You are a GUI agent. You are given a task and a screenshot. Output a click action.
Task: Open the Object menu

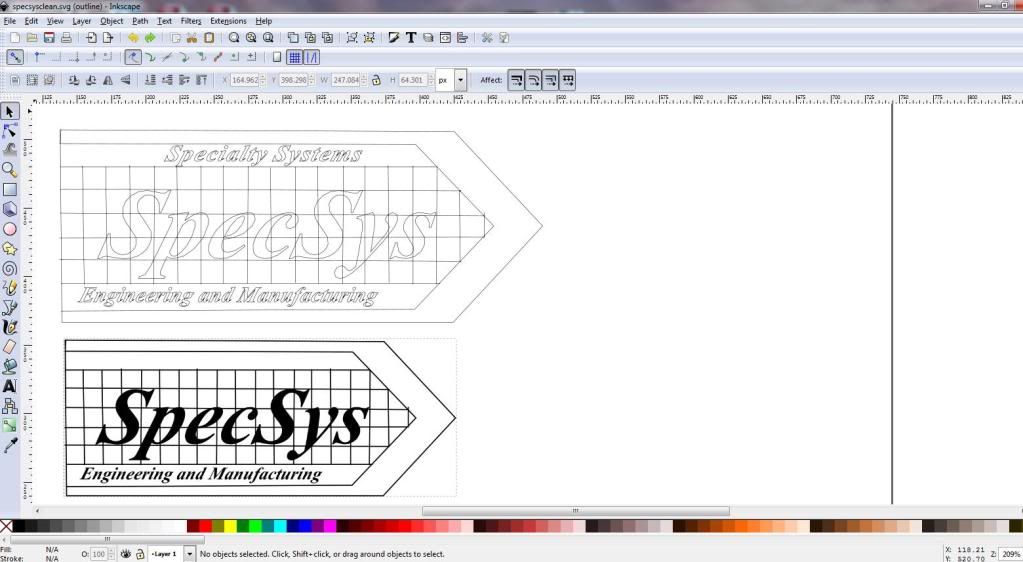click(x=112, y=21)
